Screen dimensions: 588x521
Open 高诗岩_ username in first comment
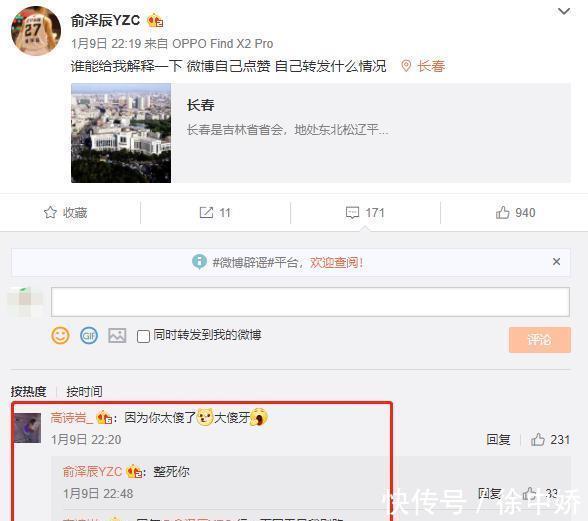point(71,417)
